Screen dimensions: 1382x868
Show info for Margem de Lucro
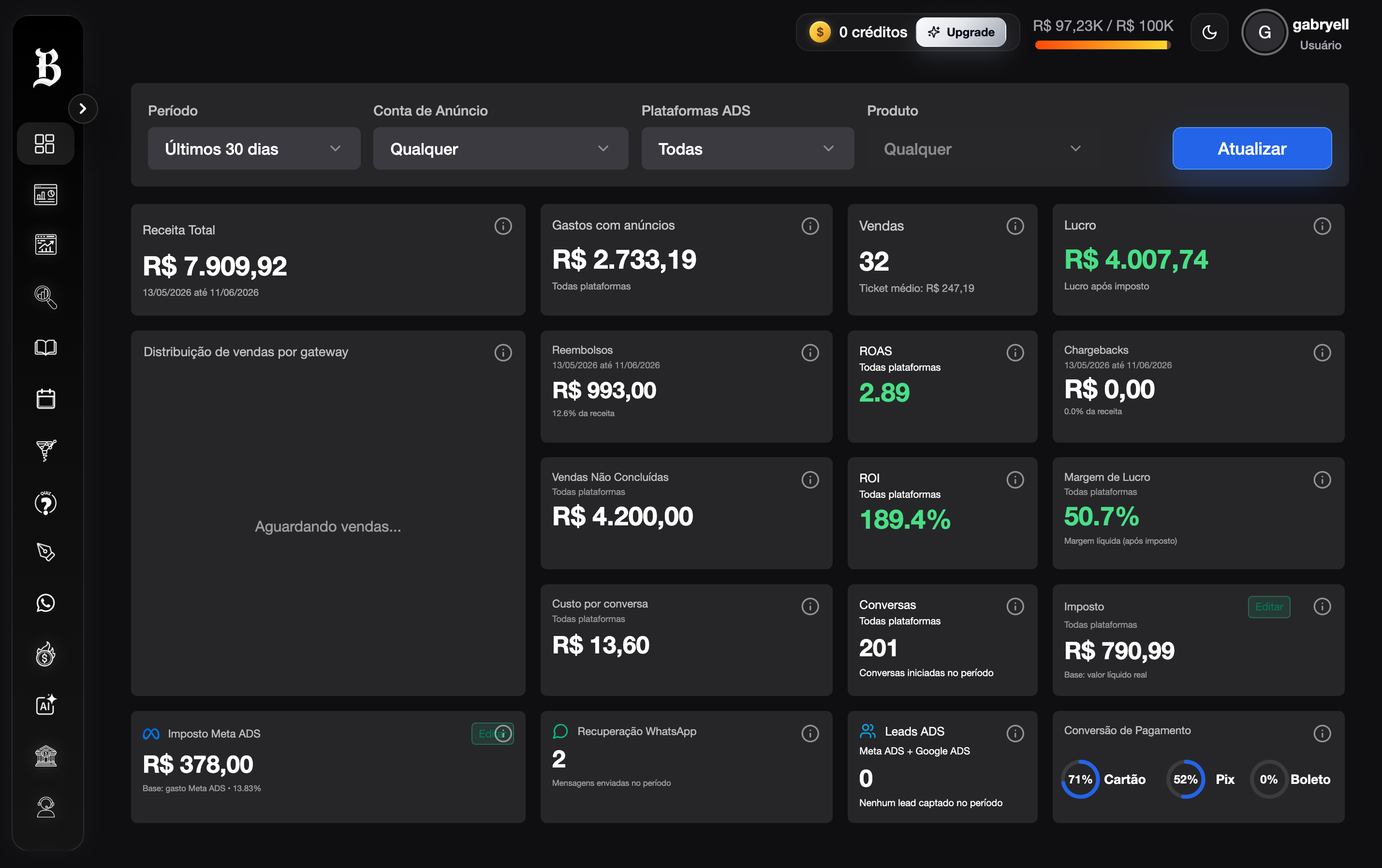[1322, 479]
